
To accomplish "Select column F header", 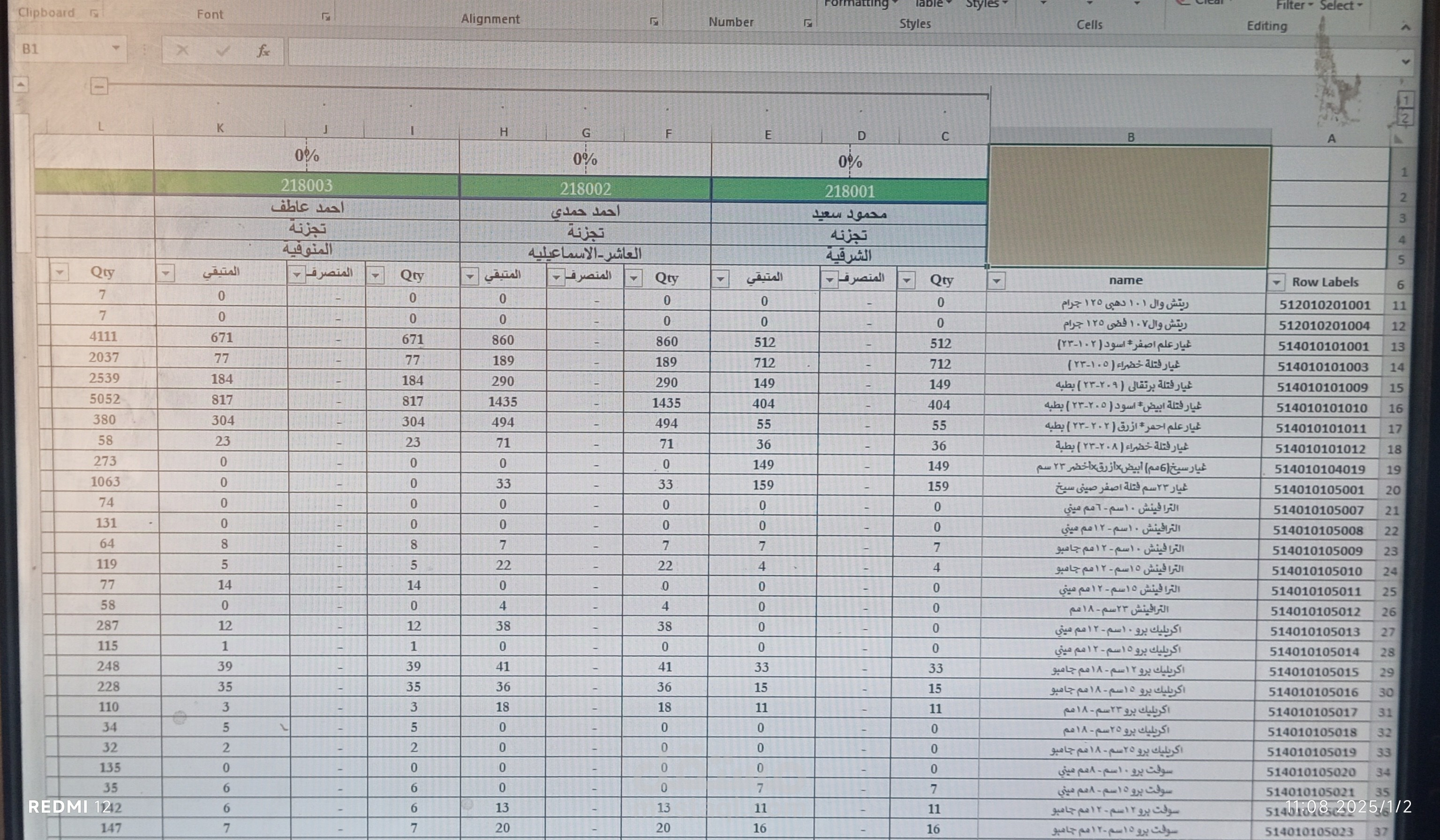I will click(x=668, y=134).
